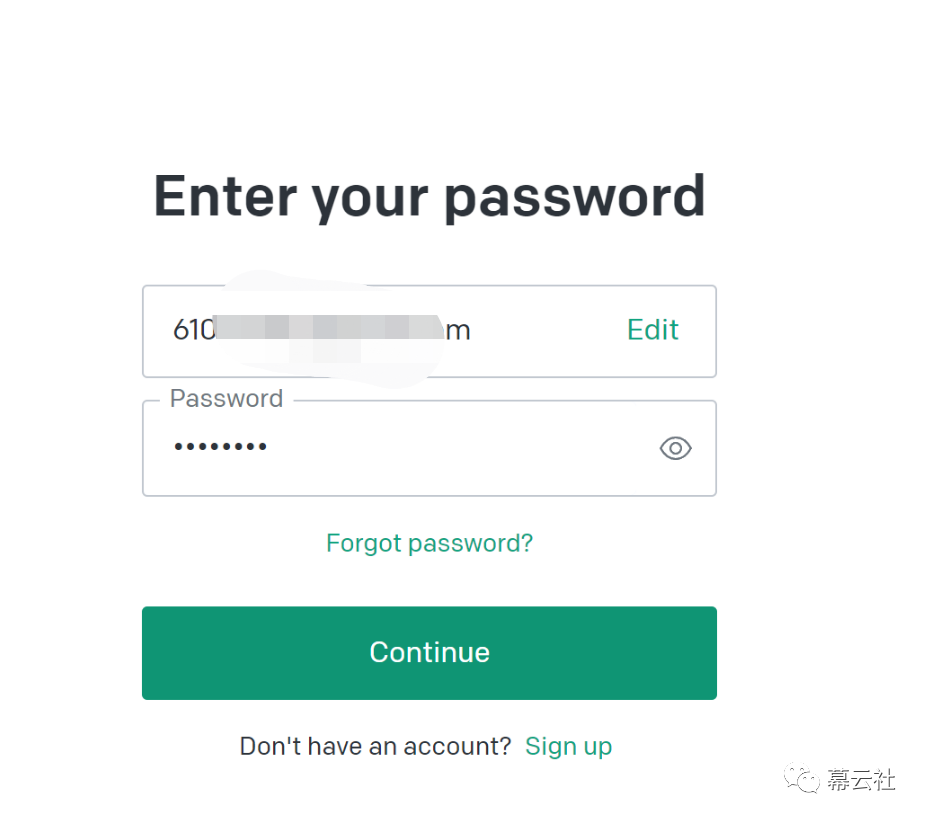Click the word 'your' in the heading
This screenshot has height=820, width=925.
tap(370, 201)
